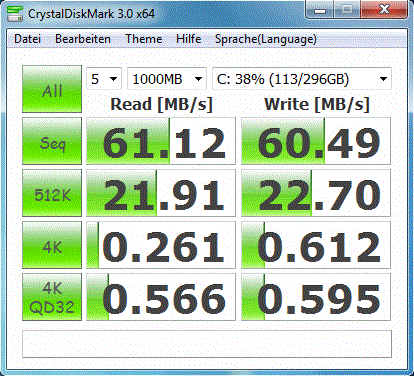Click the CrystalDiskMark title bar icon

[x=15, y=13]
